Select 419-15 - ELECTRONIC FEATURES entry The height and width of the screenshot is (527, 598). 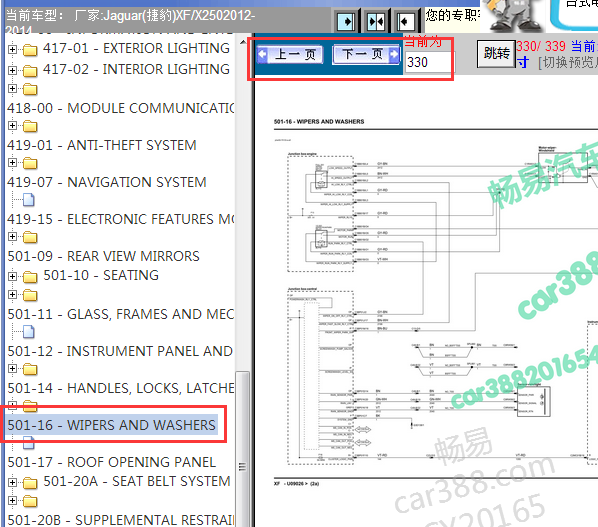click(121, 219)
